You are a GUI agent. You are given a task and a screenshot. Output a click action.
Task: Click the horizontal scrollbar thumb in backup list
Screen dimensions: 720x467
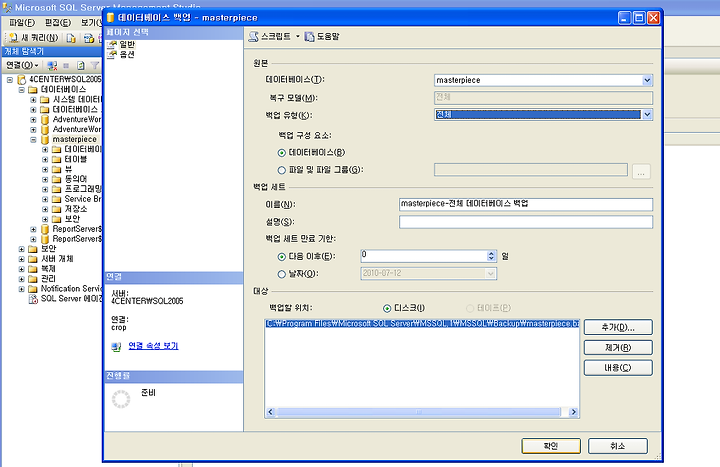(418, 412)
